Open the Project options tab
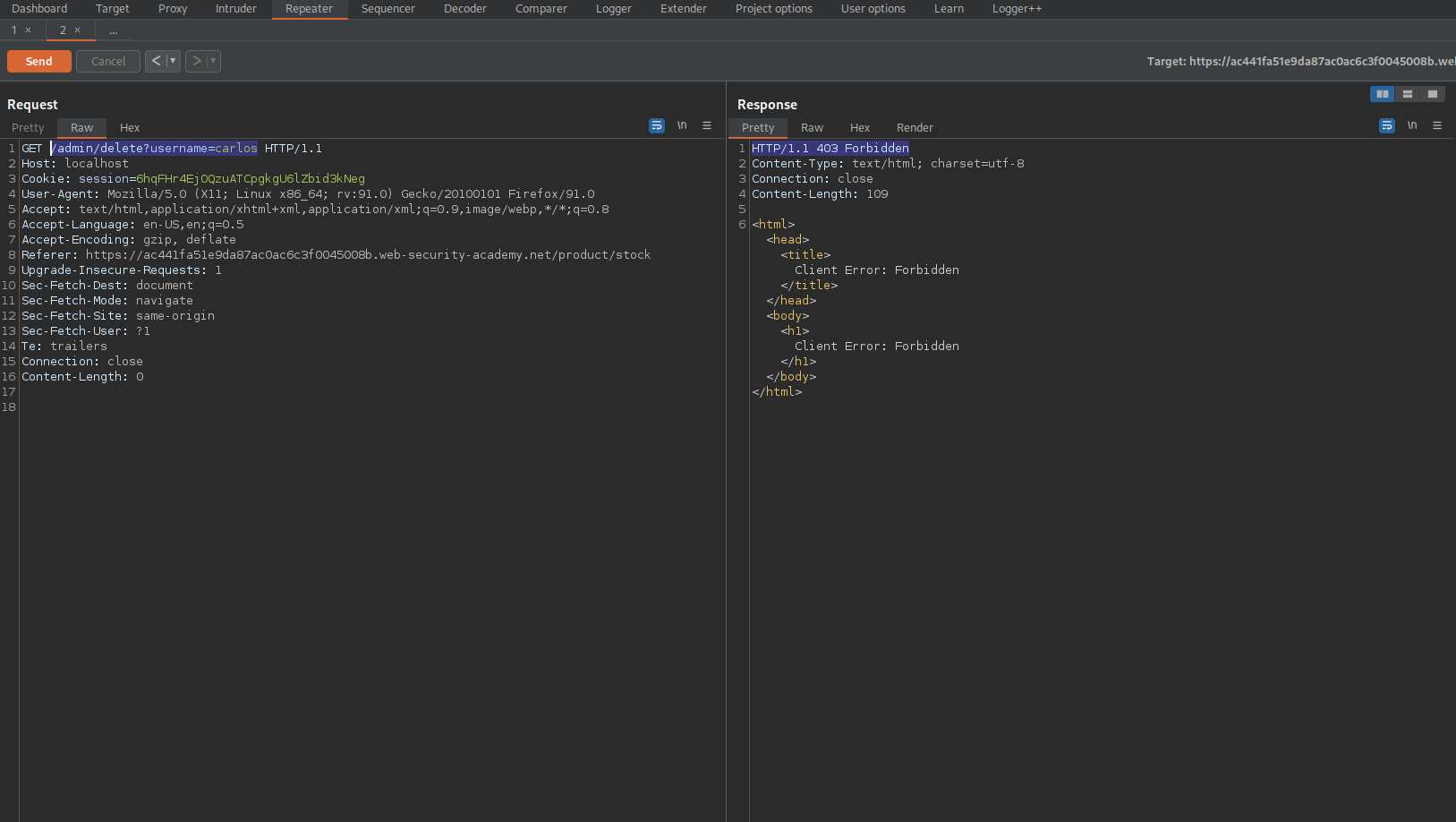1456x822 pixels. (x=774, y=9)
